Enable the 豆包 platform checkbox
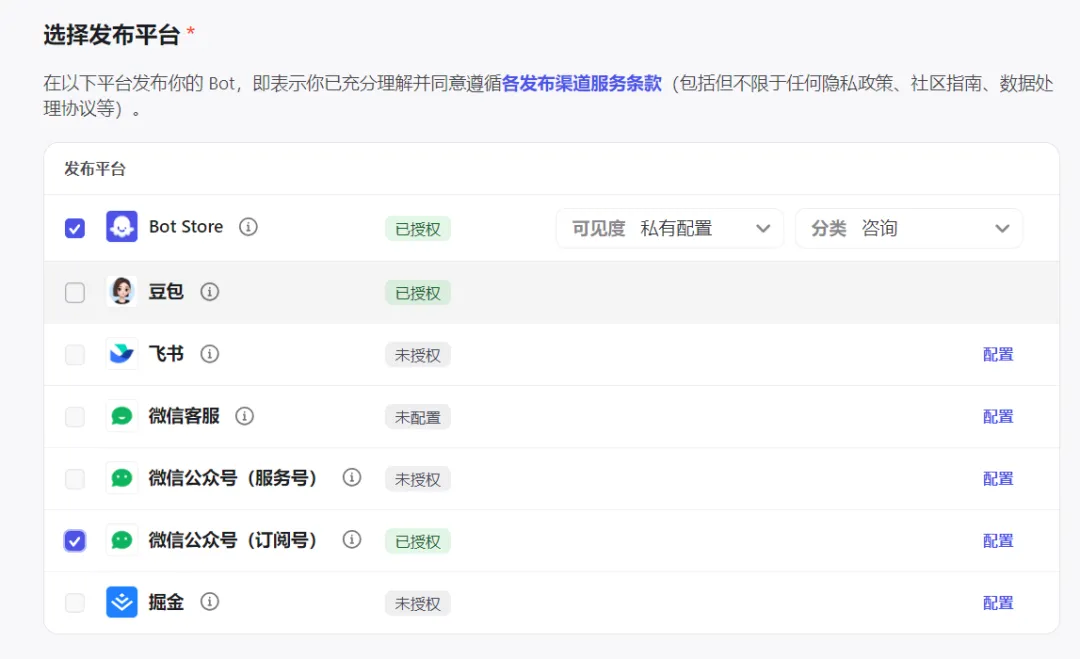This screenshot has height=659, width=1080. 75,293
